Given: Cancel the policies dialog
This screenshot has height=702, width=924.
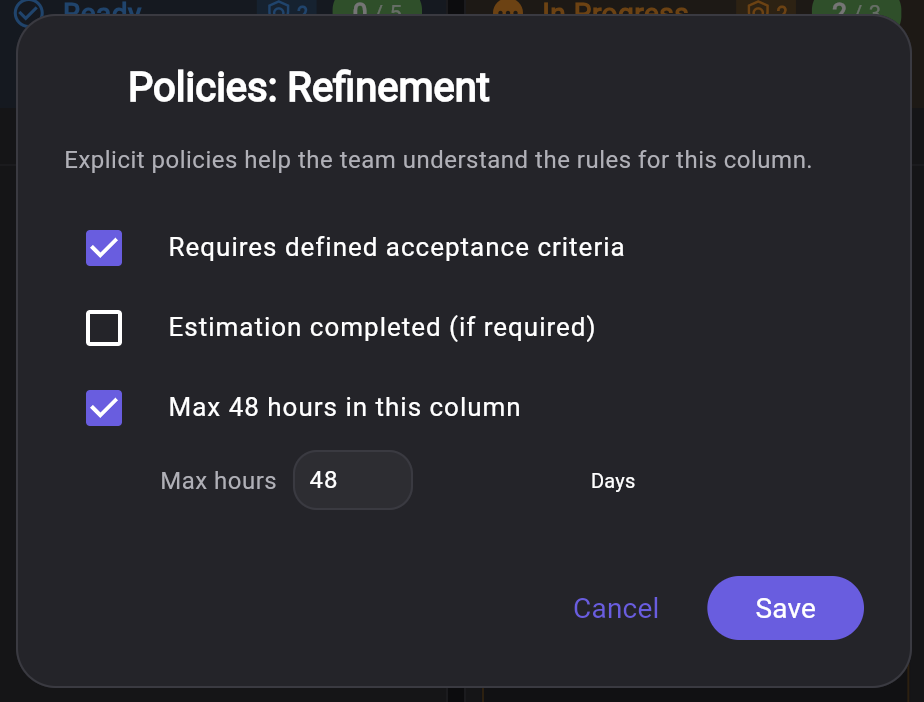Looking at the screenshot, I should (615, 608).
